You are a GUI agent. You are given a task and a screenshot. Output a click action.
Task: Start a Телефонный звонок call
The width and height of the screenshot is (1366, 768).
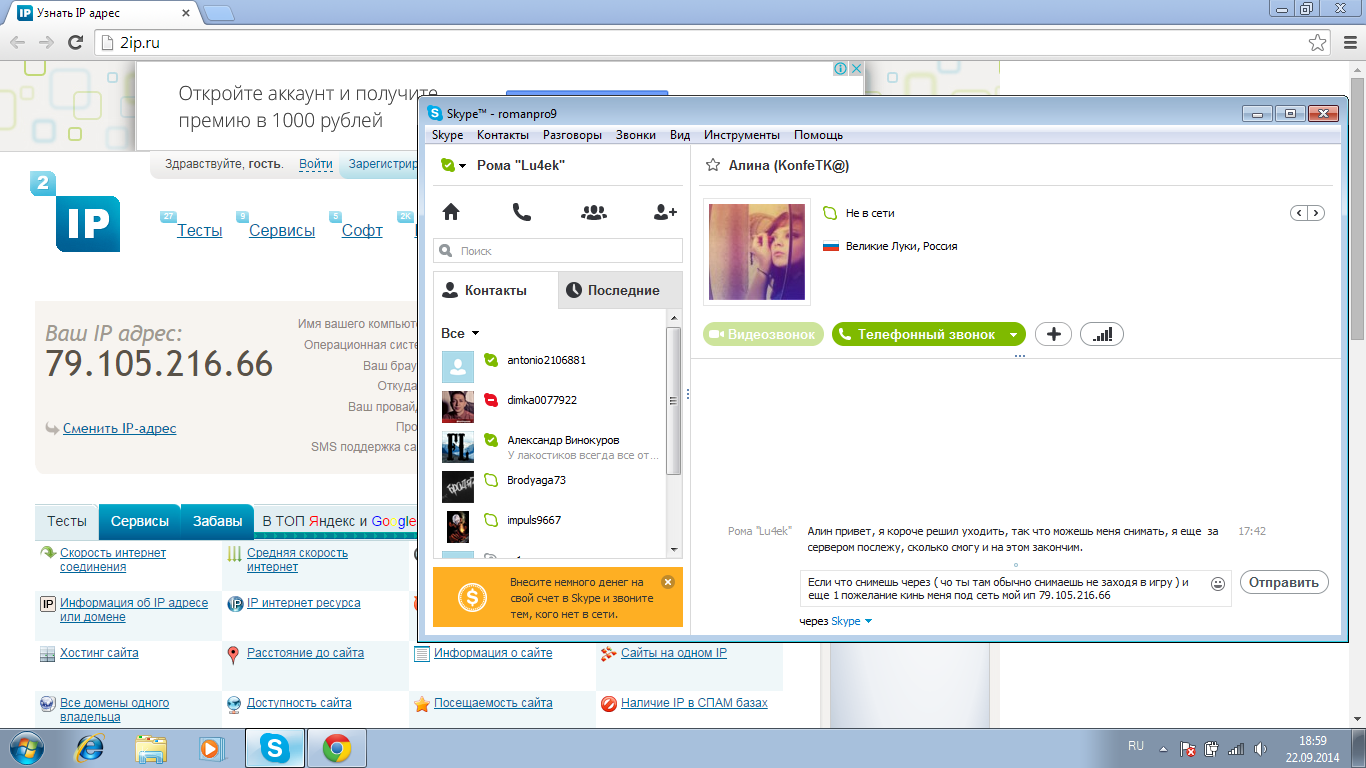coord(918,335)
